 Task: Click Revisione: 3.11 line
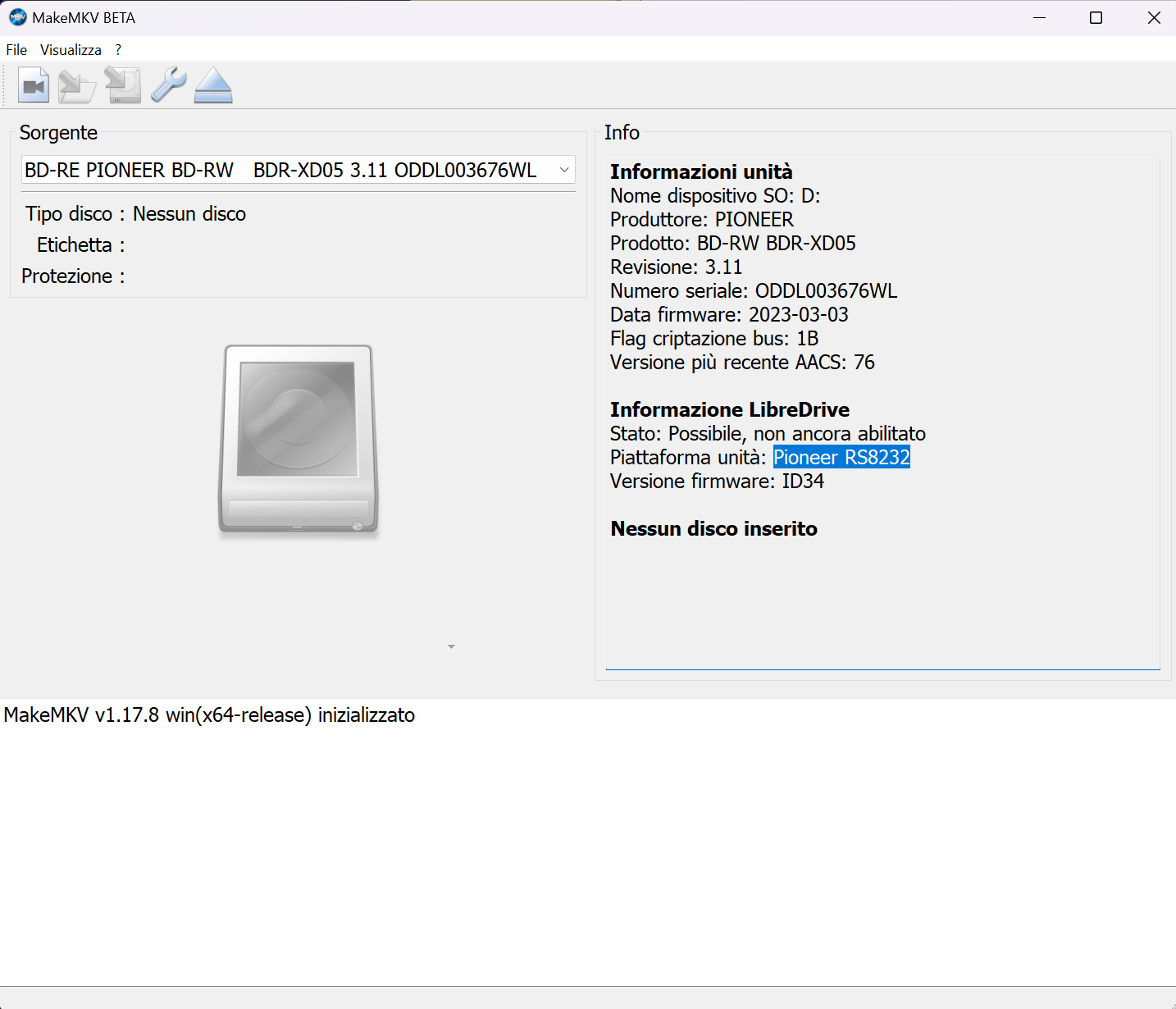pos(676,267)
